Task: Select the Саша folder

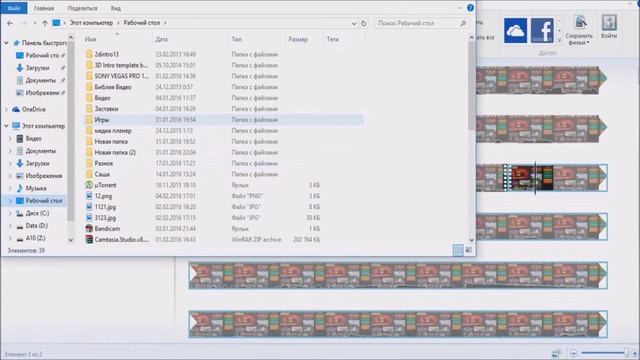Action: point(102,174)
